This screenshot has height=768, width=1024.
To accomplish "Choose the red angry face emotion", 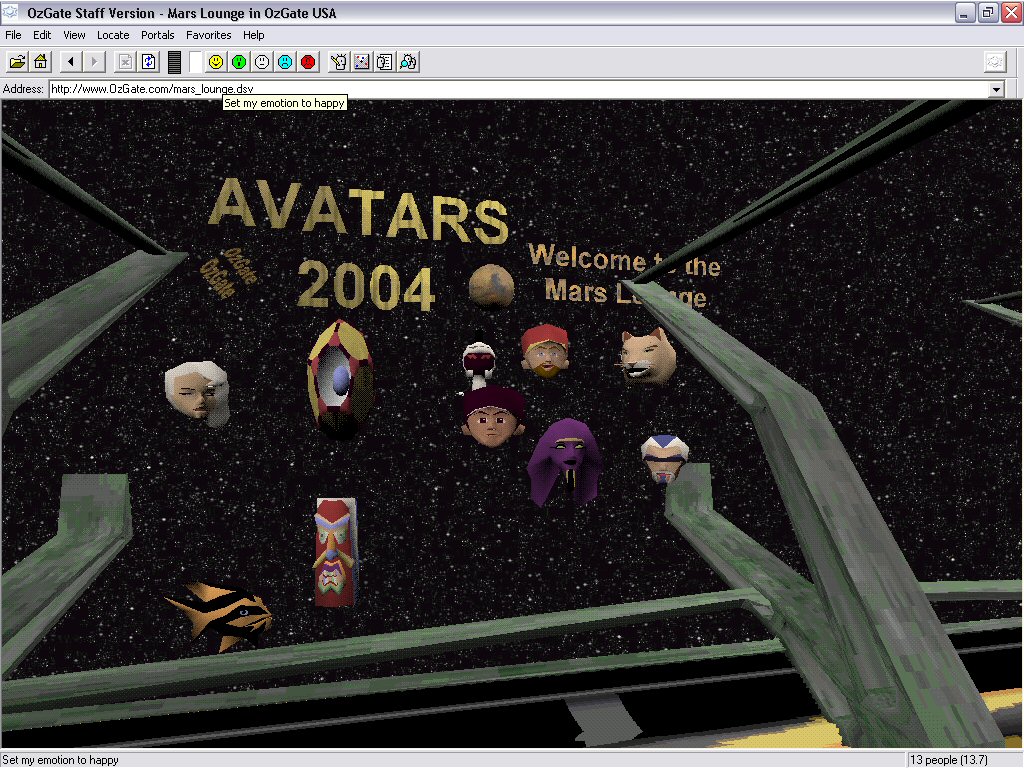I will click(x=308, y=62).
